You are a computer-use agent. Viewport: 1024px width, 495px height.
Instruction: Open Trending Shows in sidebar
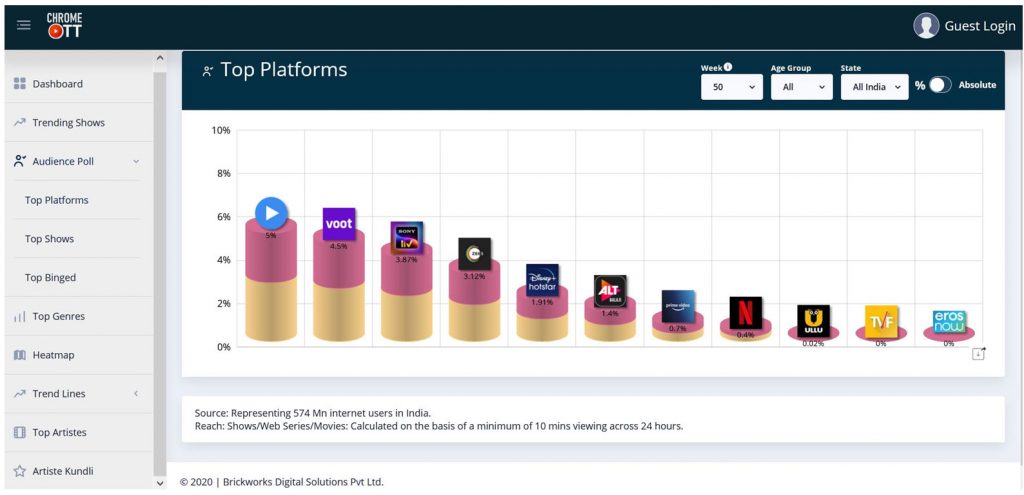68,123
